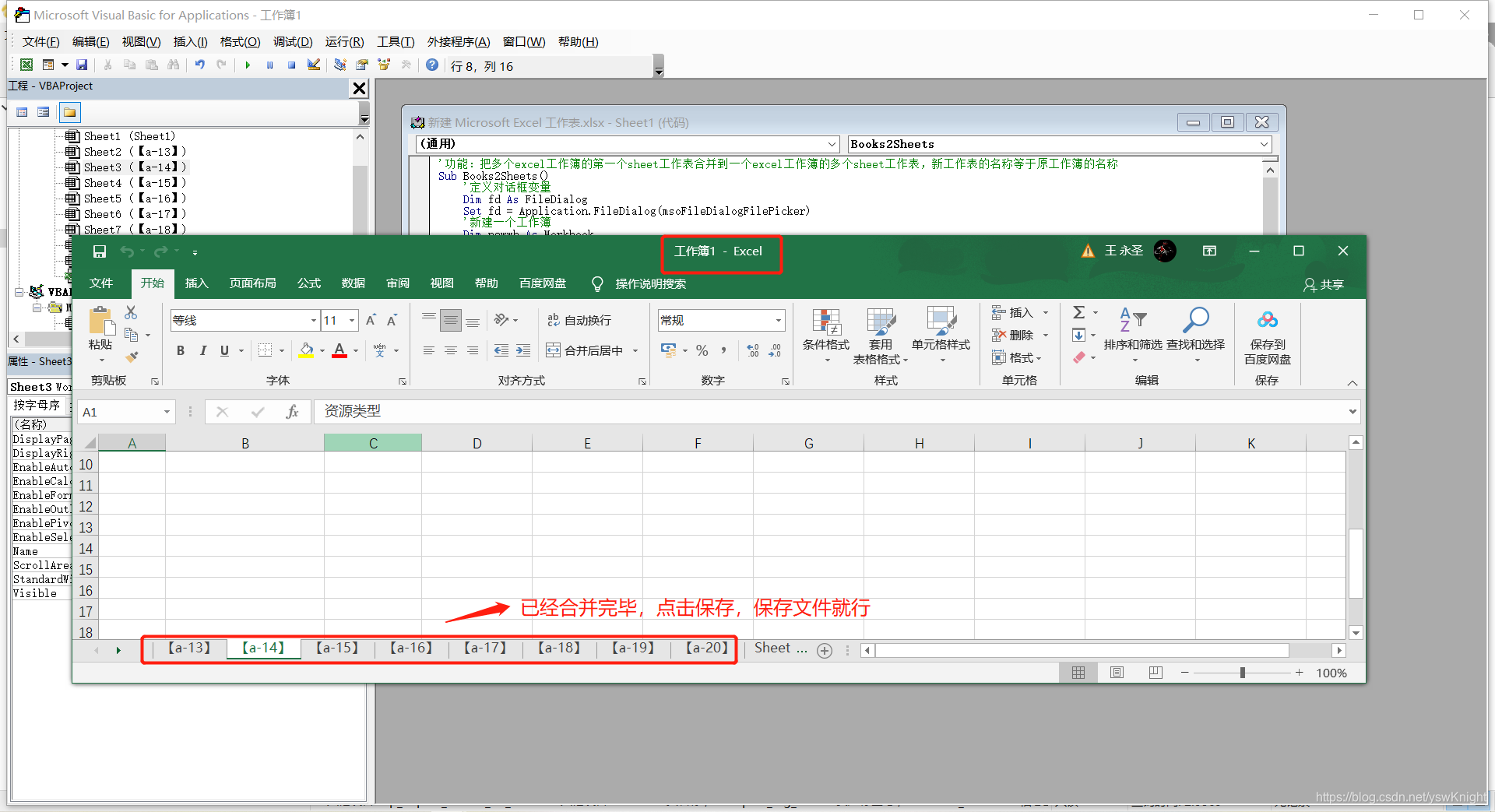
Task: Open the 调试(D) menu in VBA editor
Action: point(293,42)
